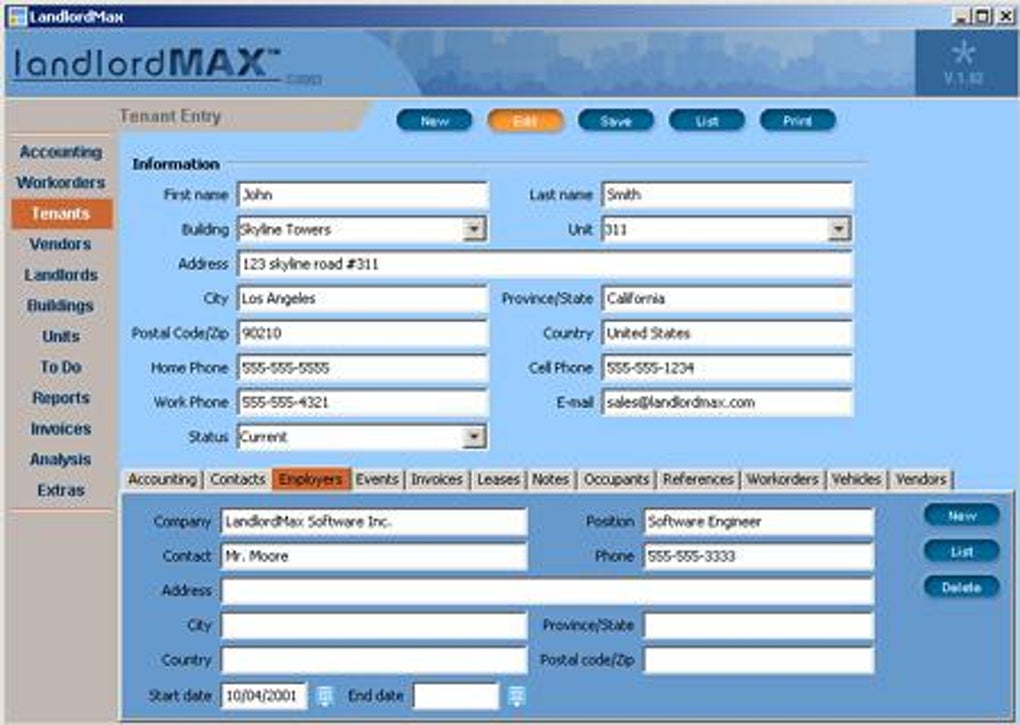
Task: Click the employer Company field
Action: coord(374,521)
